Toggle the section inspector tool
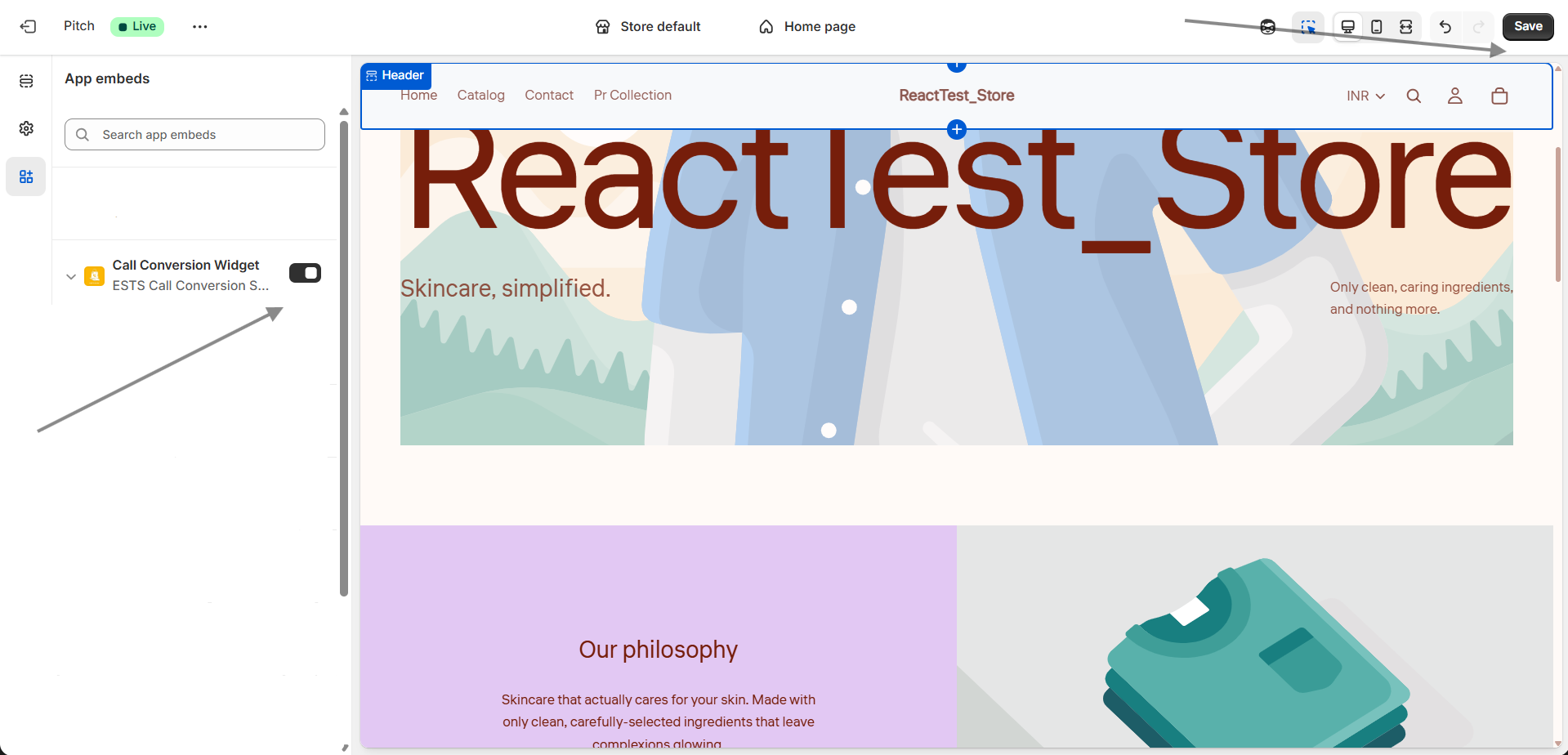 pyautogui.click(x=1308, y=27)
